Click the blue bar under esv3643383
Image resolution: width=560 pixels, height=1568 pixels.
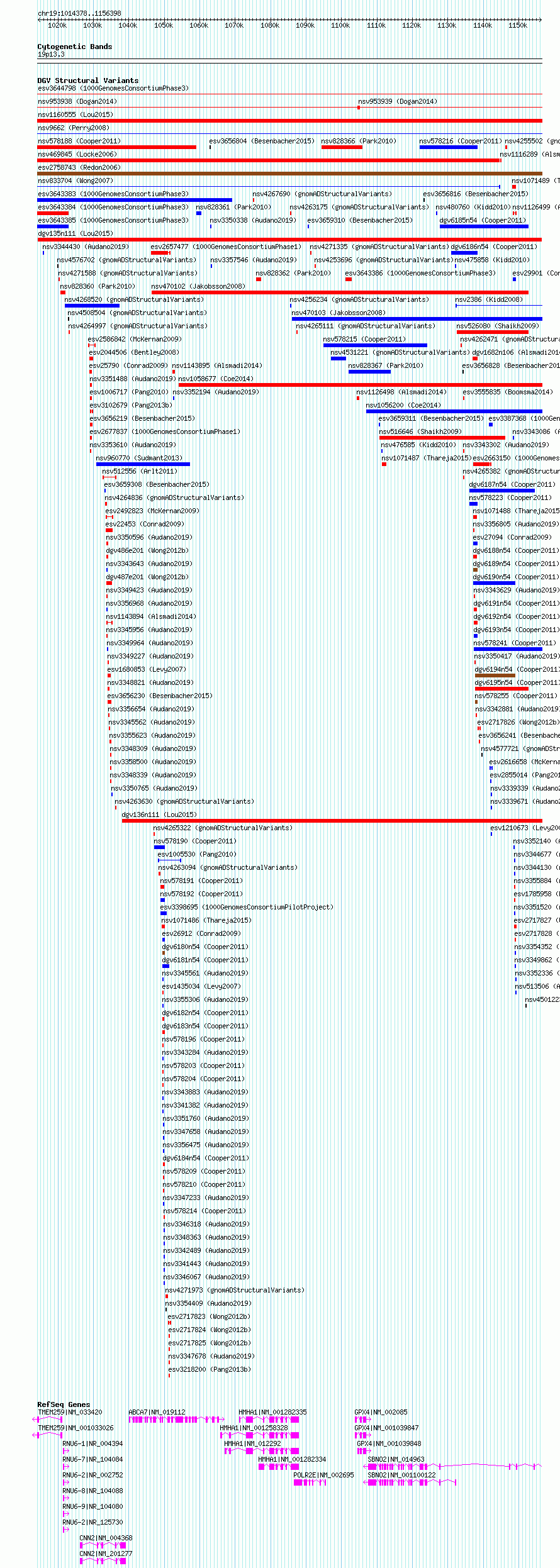[135, 200]
